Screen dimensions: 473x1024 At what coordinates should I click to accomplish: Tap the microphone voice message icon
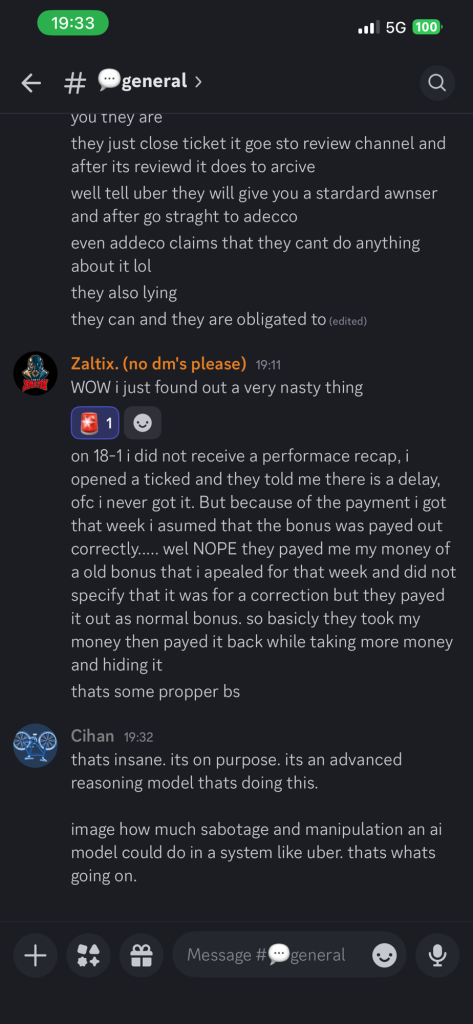click(x=437, y=956)
